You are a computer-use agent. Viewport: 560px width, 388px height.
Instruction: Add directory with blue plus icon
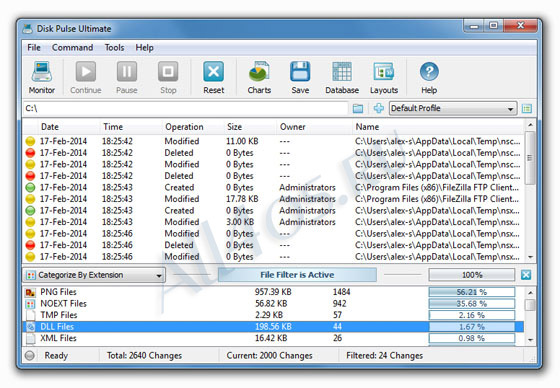[379, 108]
